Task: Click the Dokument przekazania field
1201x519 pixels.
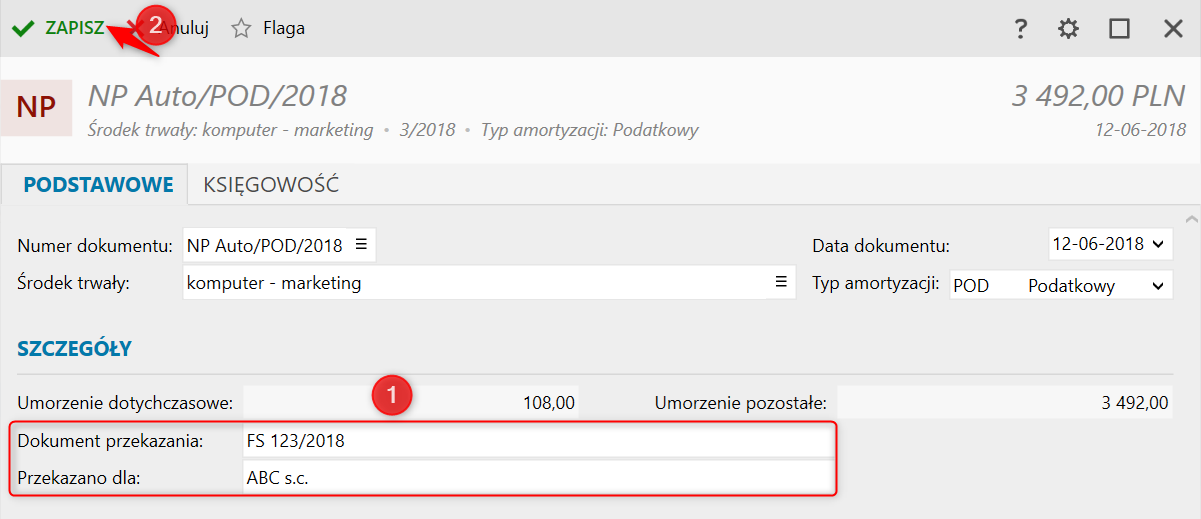Action: pyautogui.click(x=536, y=440)
